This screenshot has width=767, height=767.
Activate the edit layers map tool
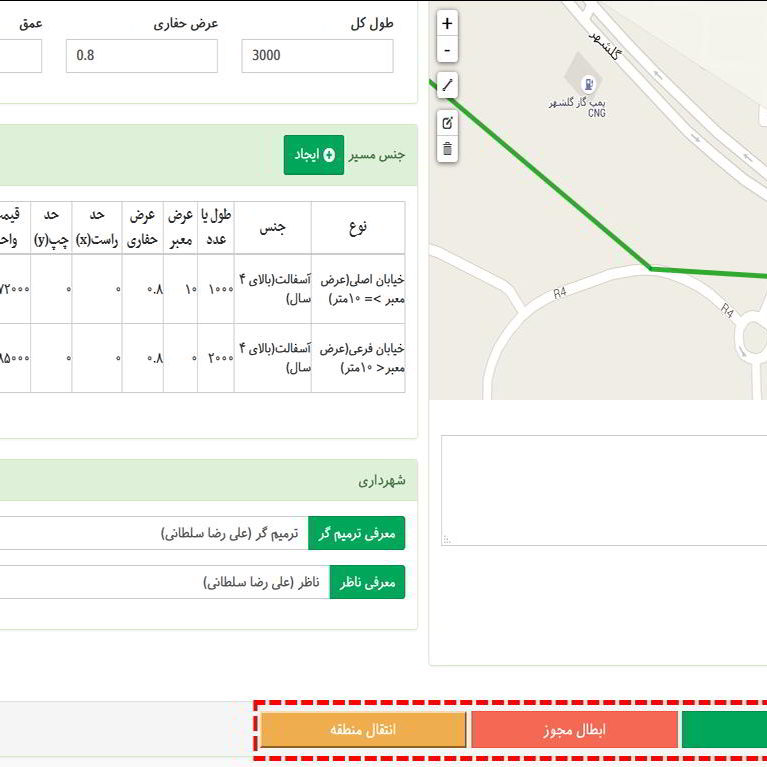(447, 123)
